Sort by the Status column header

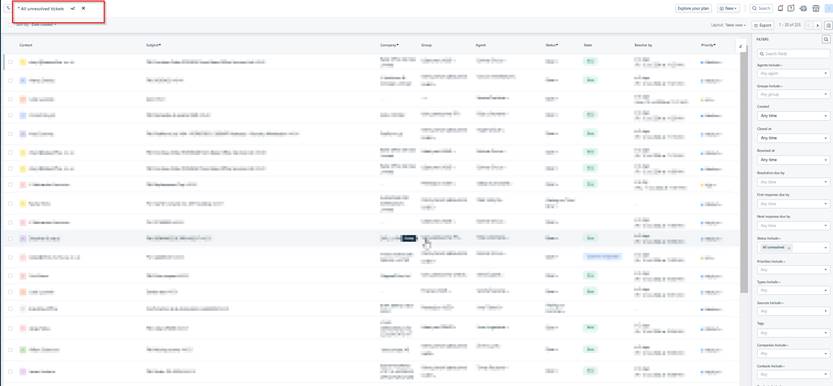(551, 45)
